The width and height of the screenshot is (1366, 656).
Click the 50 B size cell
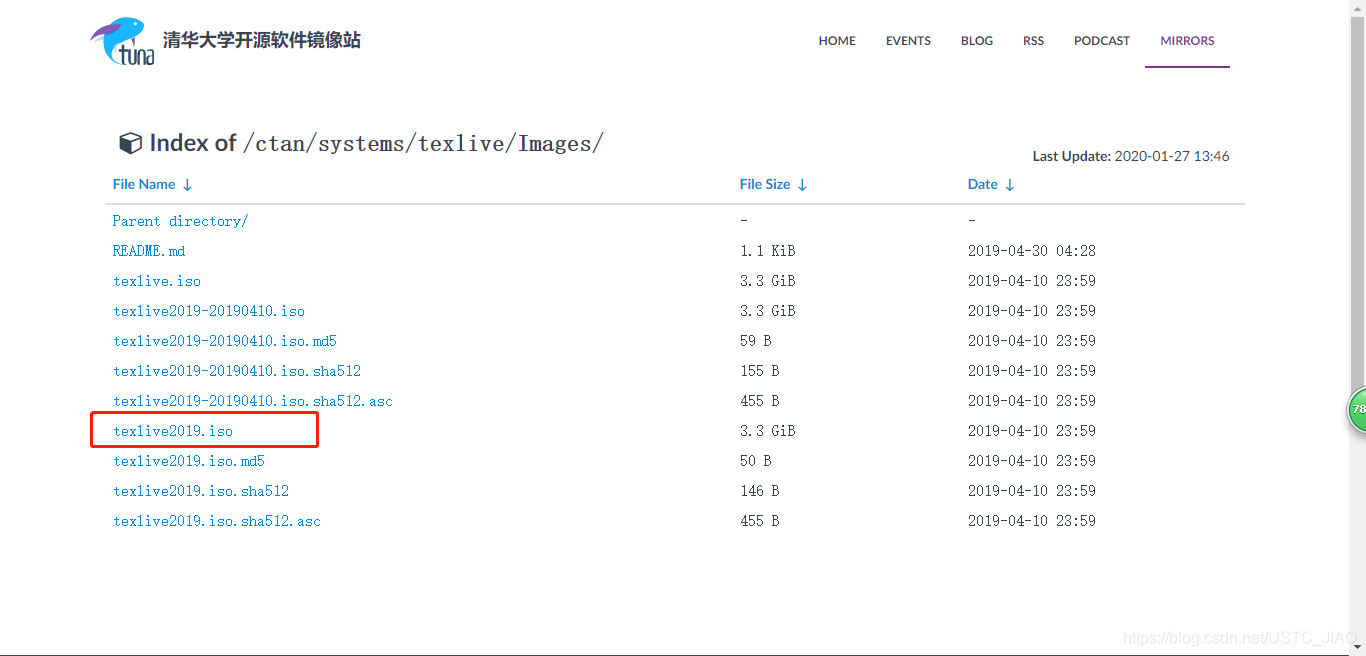[755, 461]
